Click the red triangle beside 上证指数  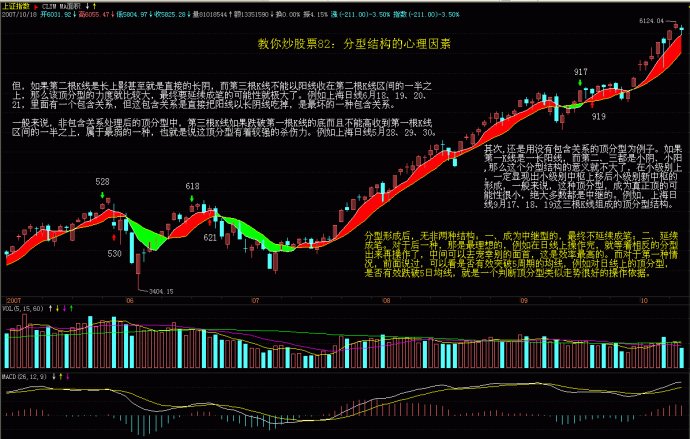pyautogui.click(x=36, y=7)
